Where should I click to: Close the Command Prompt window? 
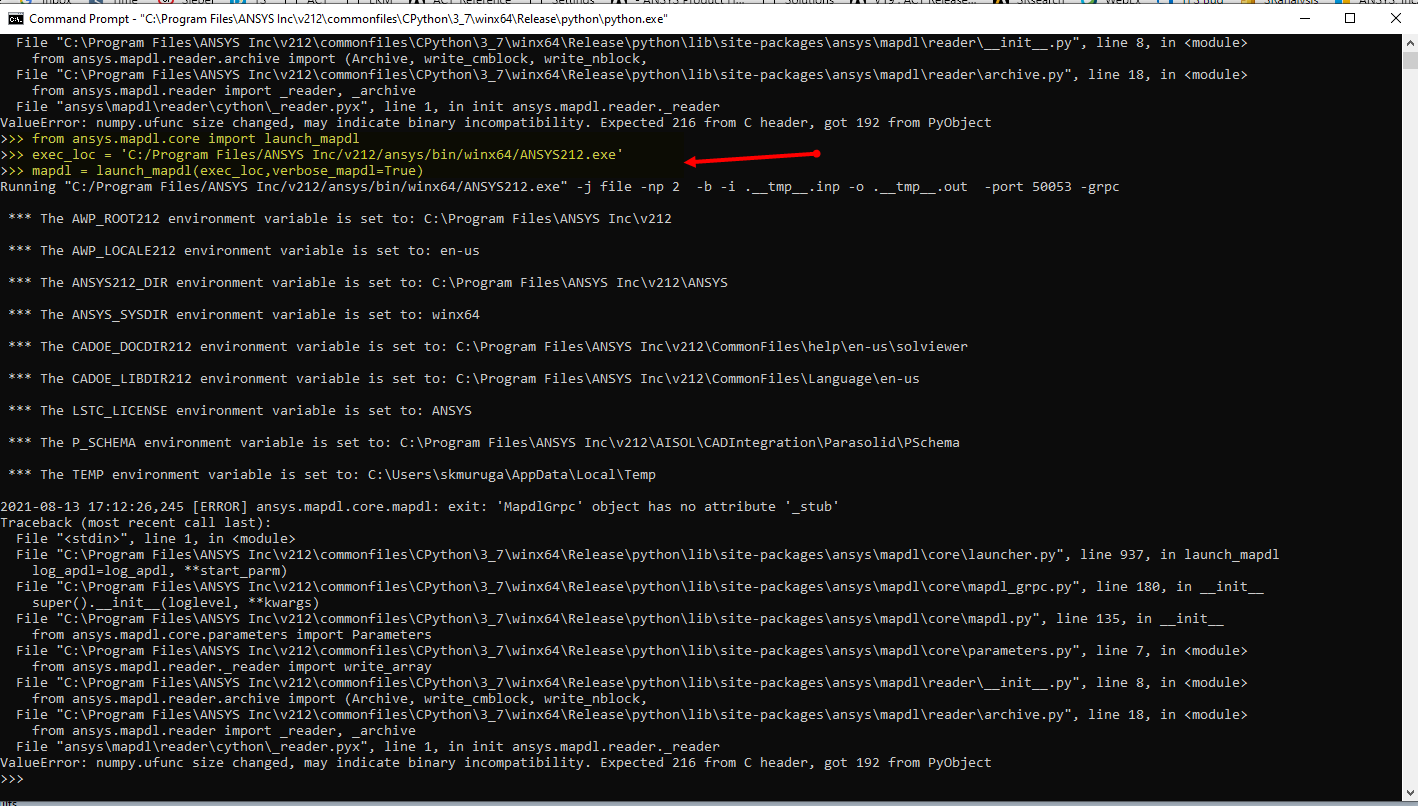coord(1395,19)
